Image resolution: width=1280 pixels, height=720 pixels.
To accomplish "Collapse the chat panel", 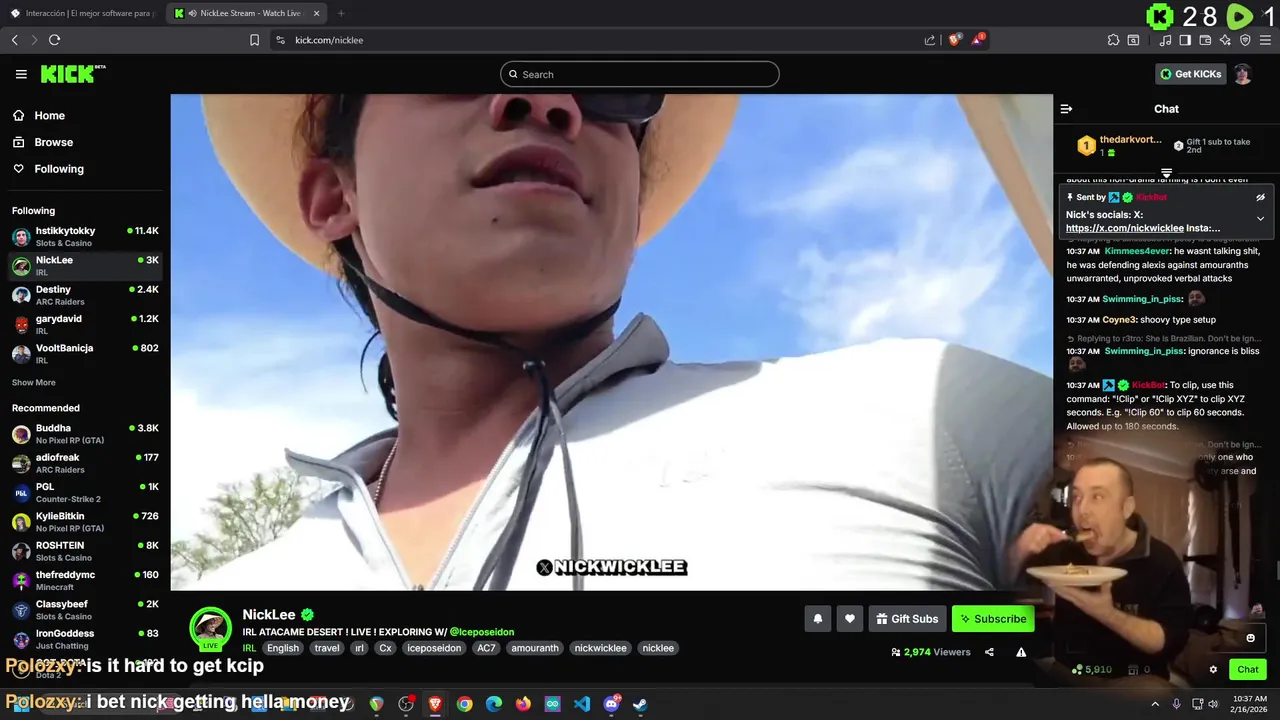I will point(1066,109).
